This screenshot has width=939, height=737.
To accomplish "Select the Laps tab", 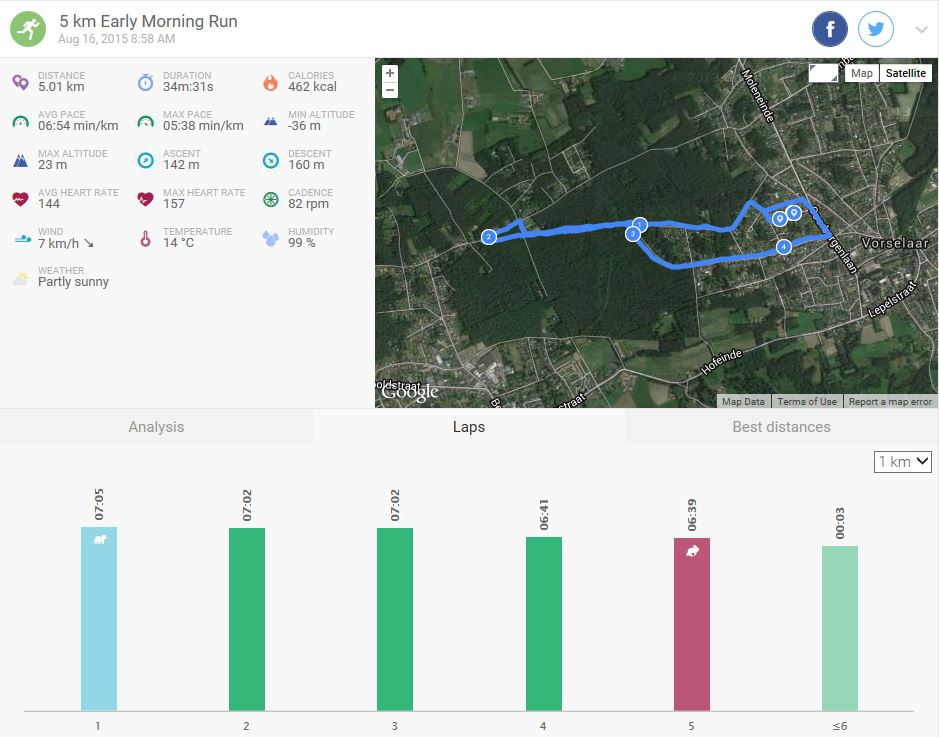I will (x=468, y=427).
